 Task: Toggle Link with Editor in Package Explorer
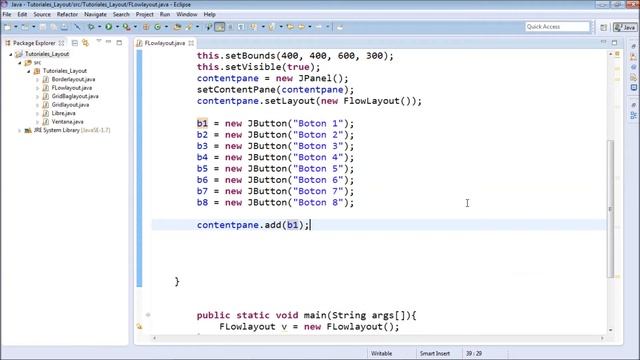(x=85, y=42)
